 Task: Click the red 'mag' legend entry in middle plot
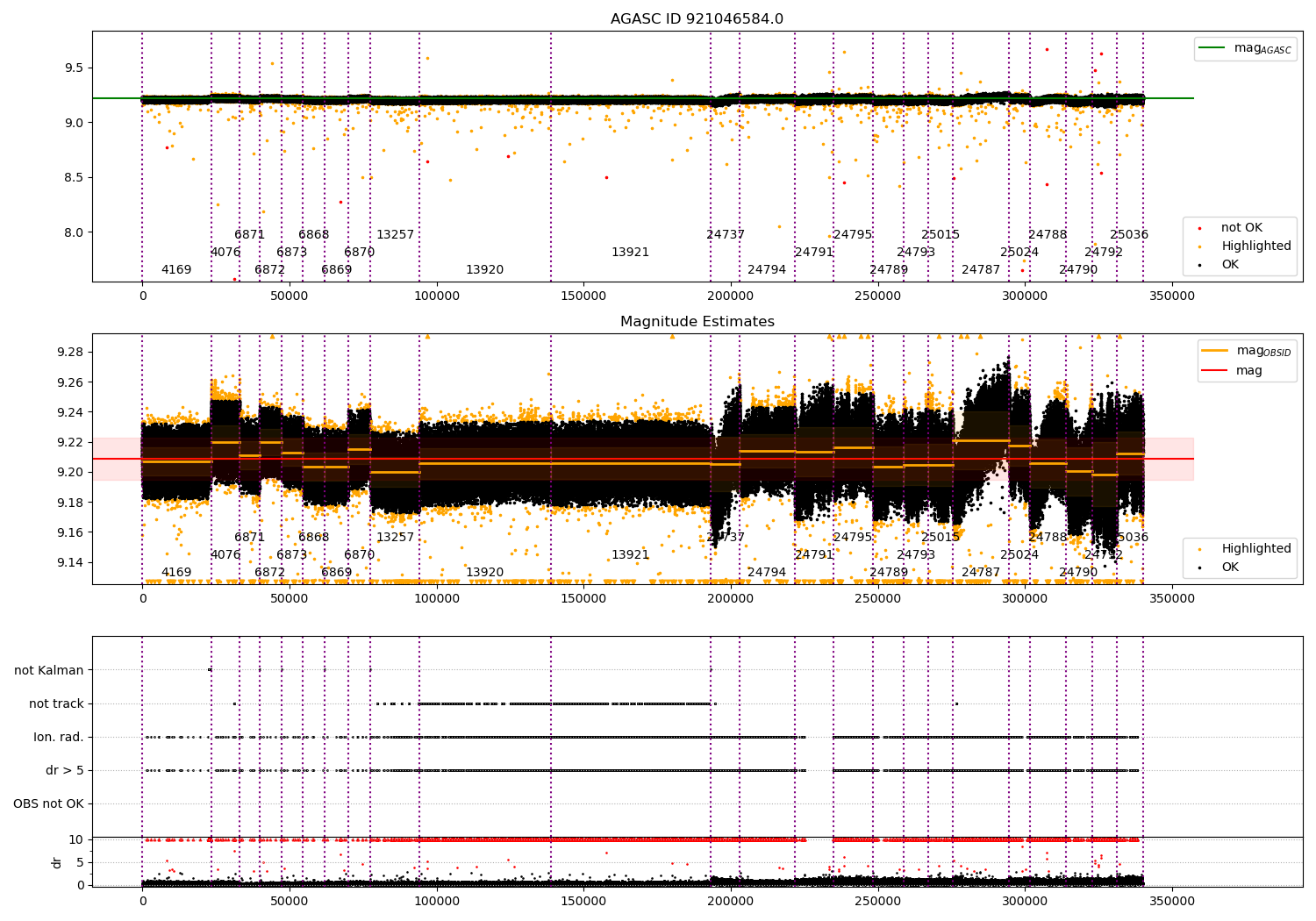(1233, 371)
